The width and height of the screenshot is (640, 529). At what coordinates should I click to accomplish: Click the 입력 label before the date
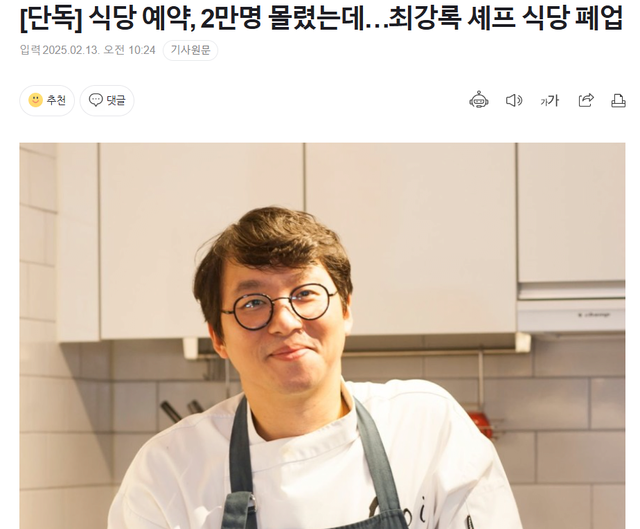(x=30, y=50)
